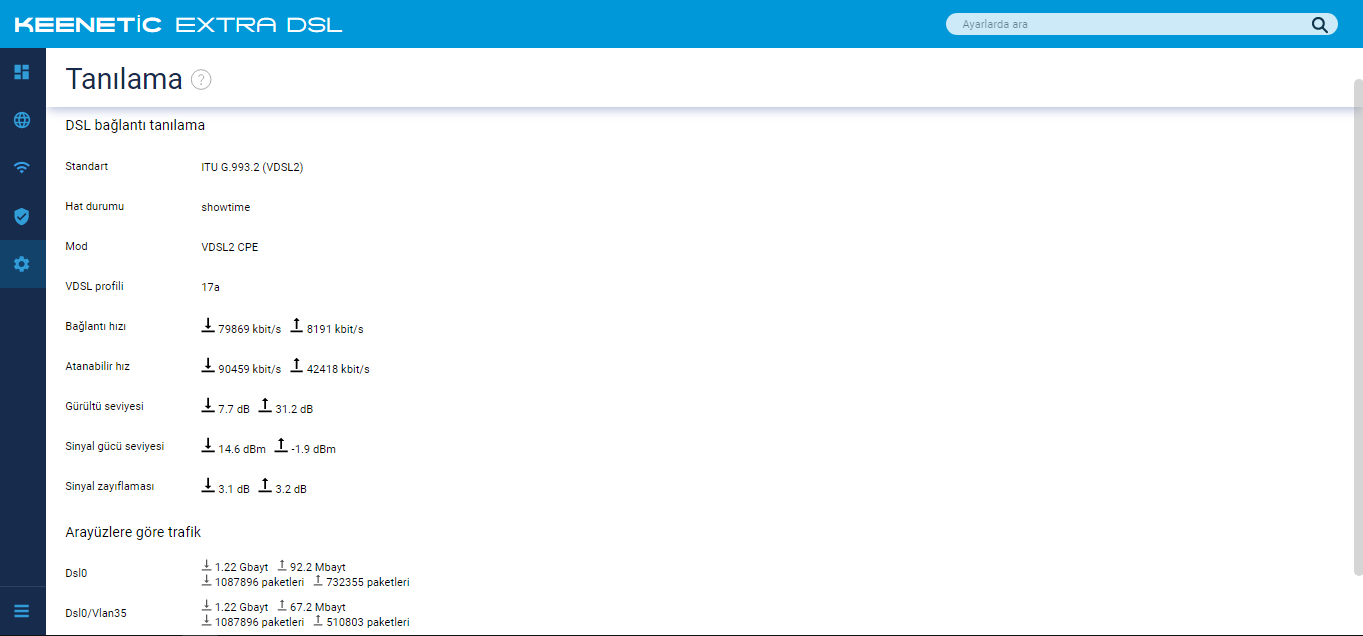Click the 'Mod' label
The height and width of the screenshot is (636, 1363).
(x=76, y=246)
